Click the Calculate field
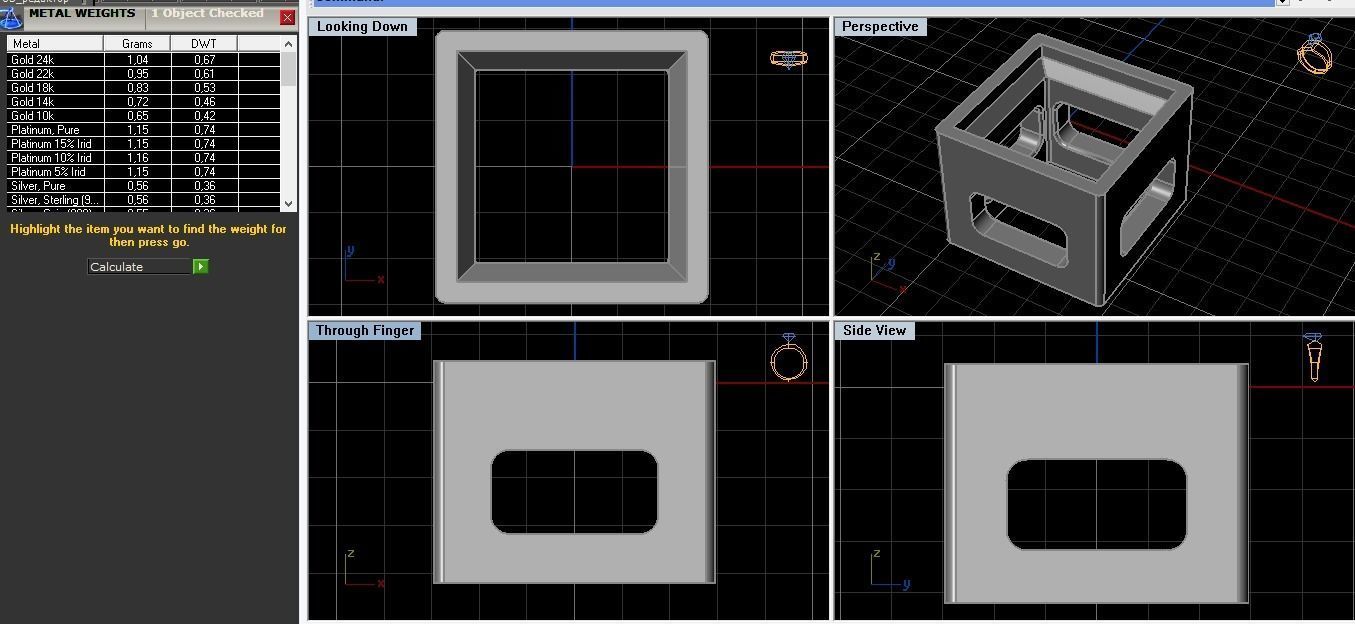This screenshot has width=1355, height=624. [140, 267]
